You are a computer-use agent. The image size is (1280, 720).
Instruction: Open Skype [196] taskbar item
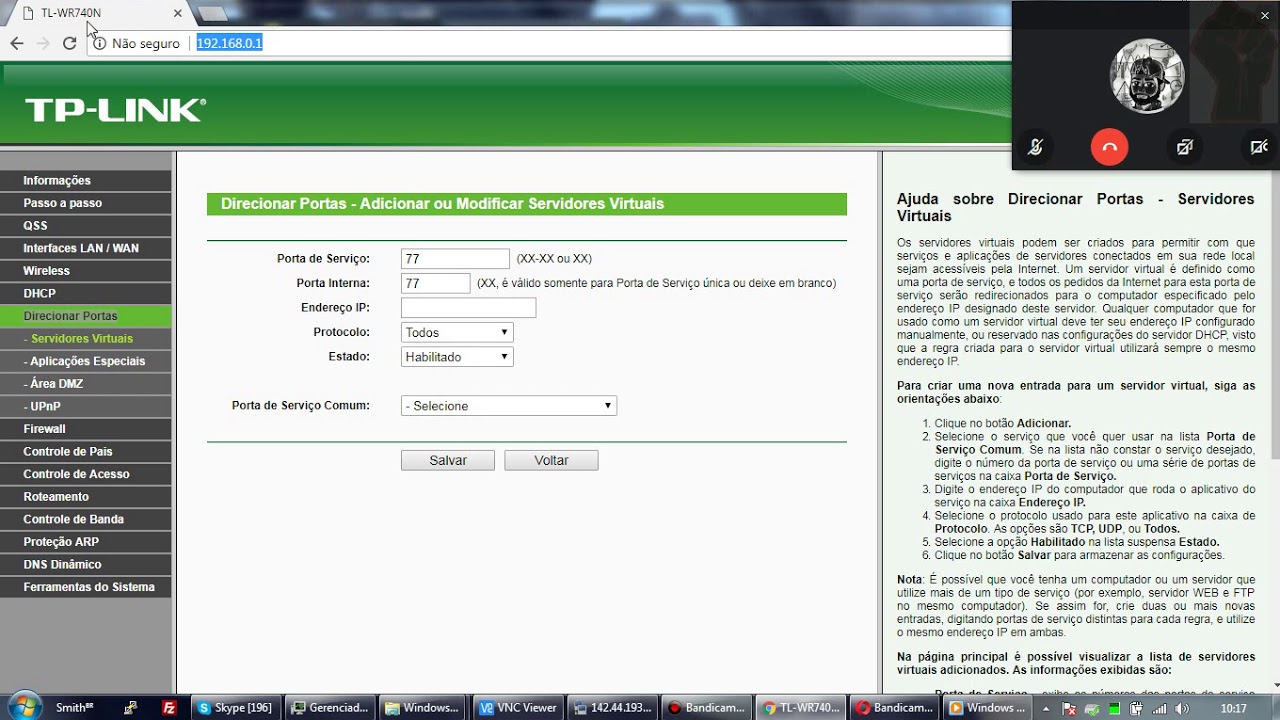pyautogui.click(x=236, y=707)
